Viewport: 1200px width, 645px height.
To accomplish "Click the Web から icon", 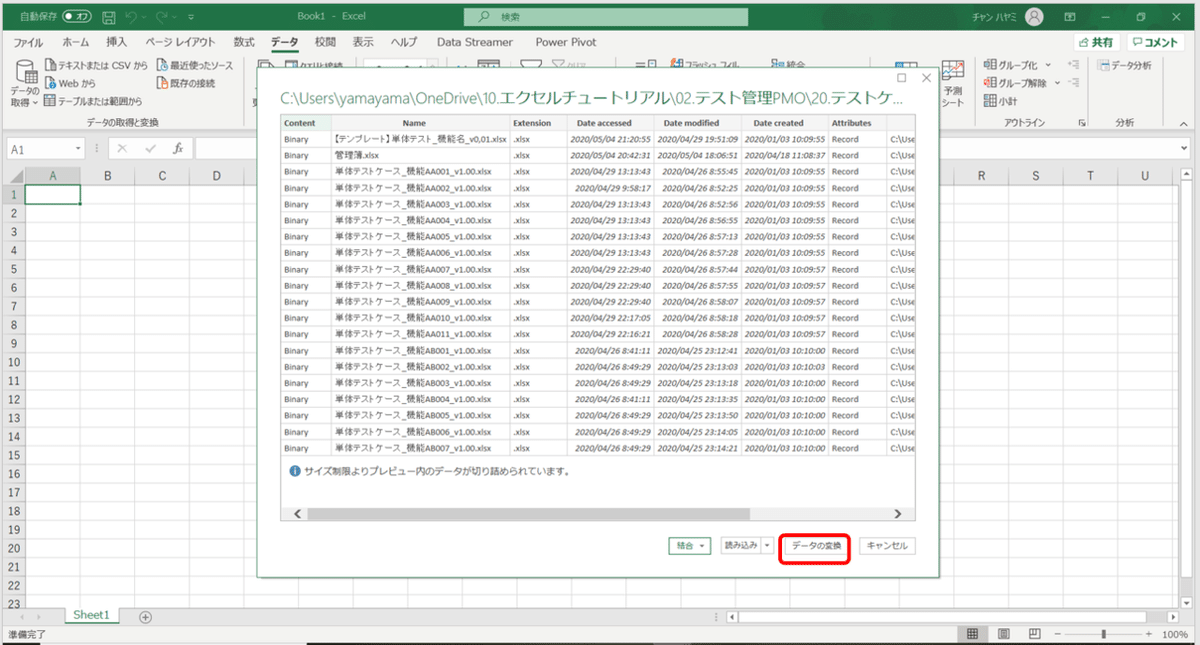I will pos(51,83).
